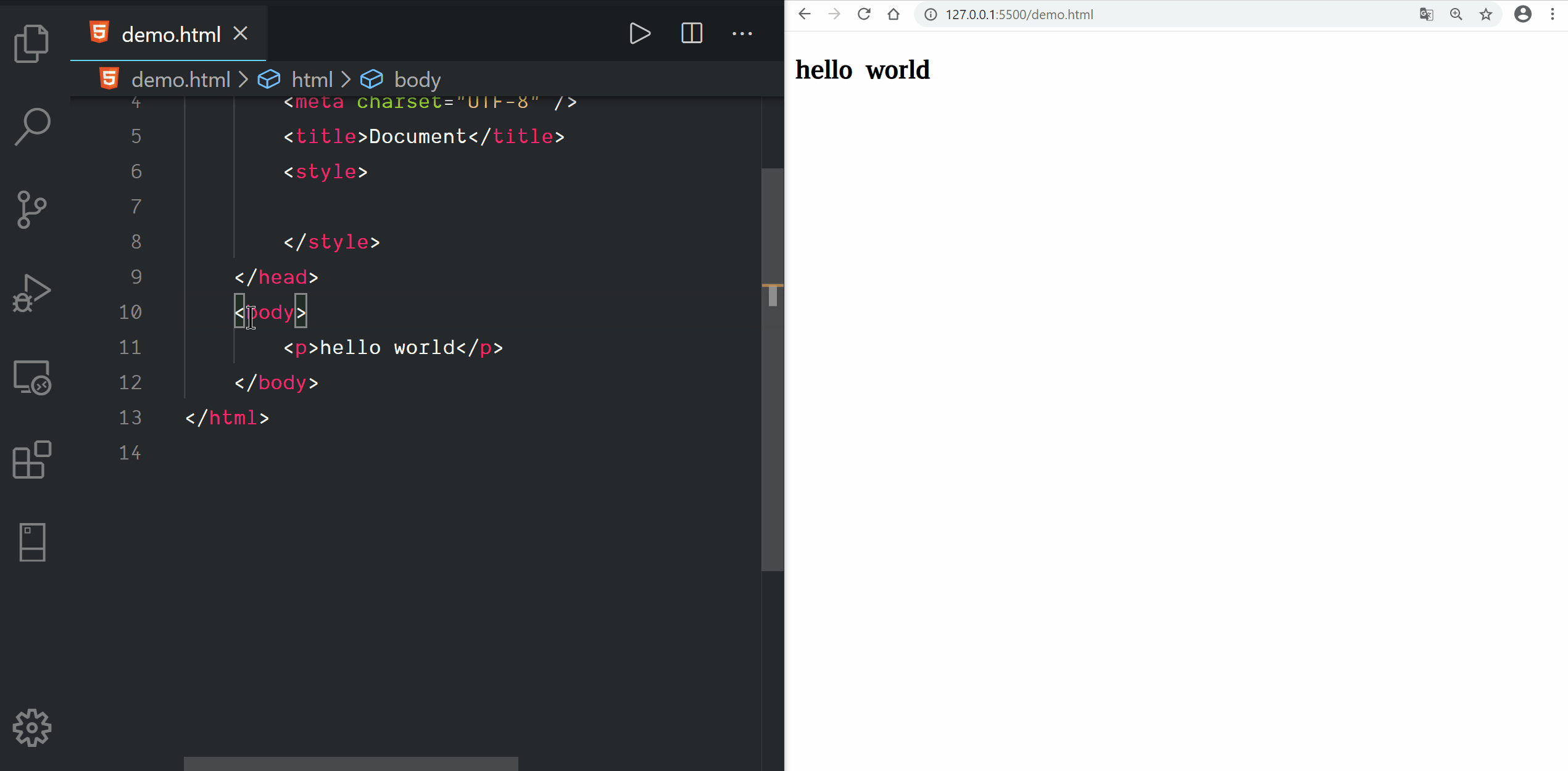Select the demo.html editor tab

(170, 35)
